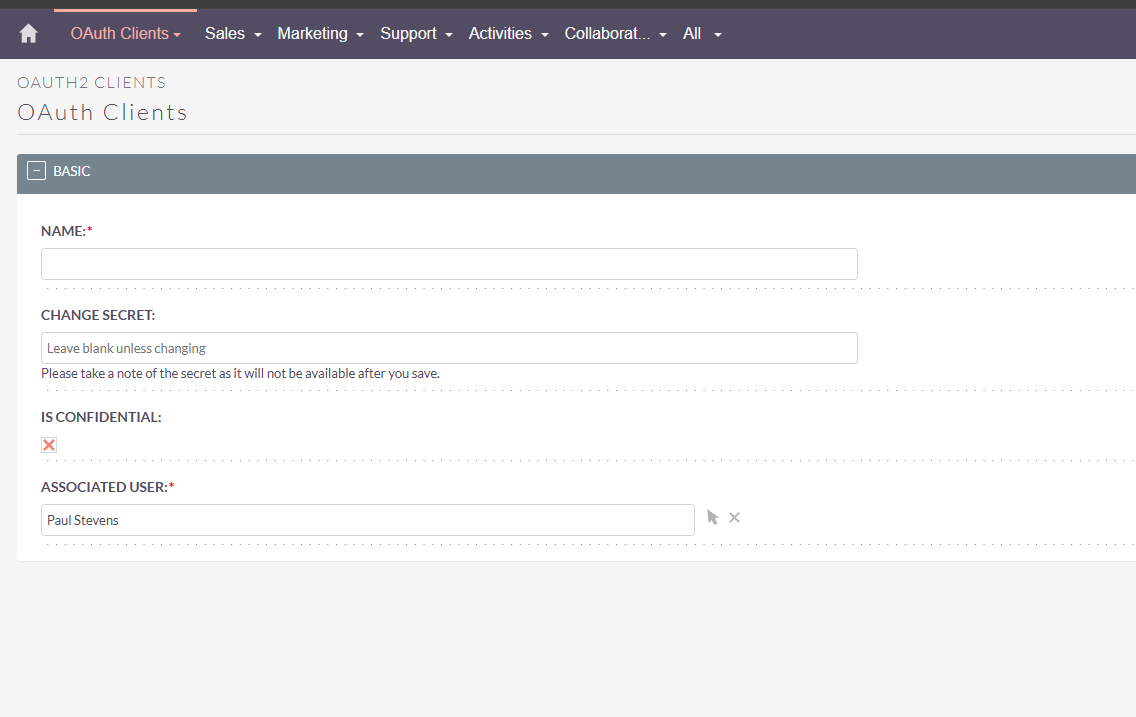Go to the home page icon
Screen dimensions: 1136x717
click(x=28, y=33)
